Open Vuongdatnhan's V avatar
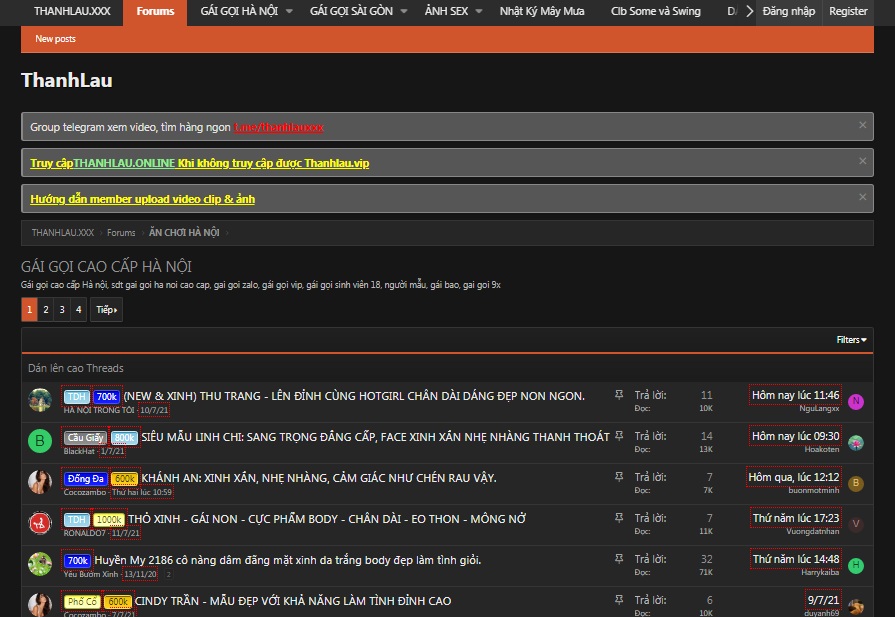The image size is (895, 617). 856,525
